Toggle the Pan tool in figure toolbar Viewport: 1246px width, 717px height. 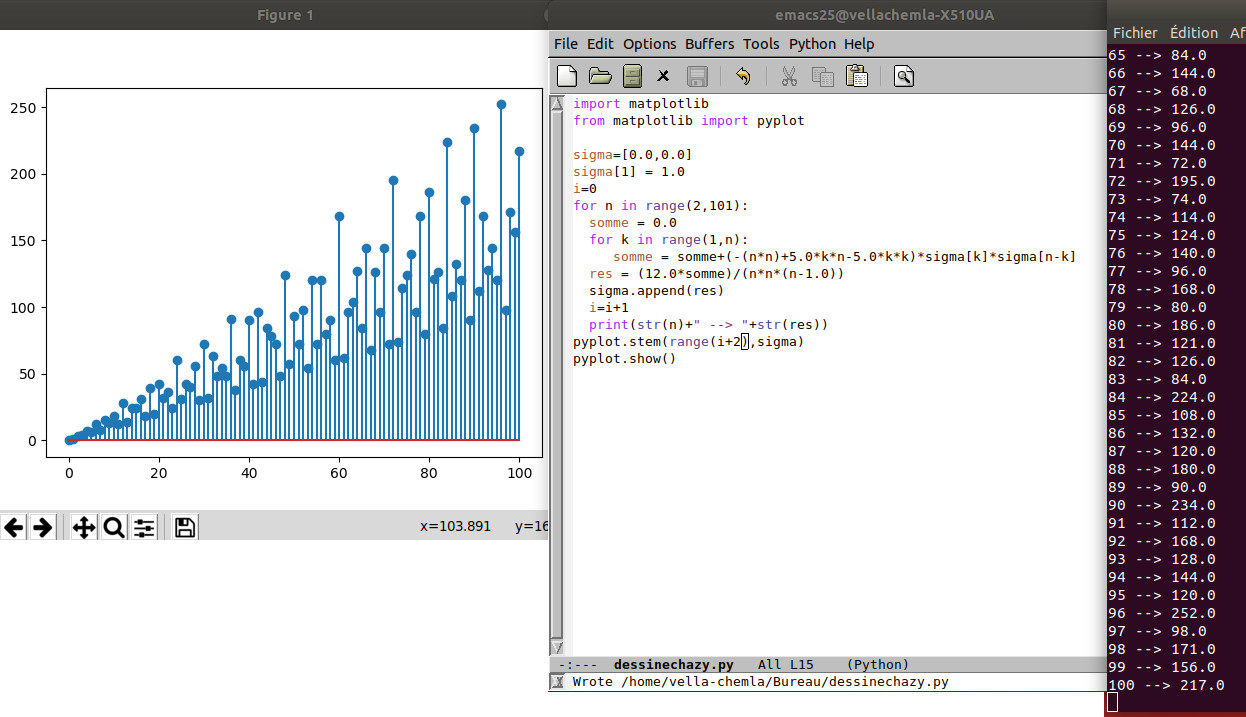tap(84, 527)
